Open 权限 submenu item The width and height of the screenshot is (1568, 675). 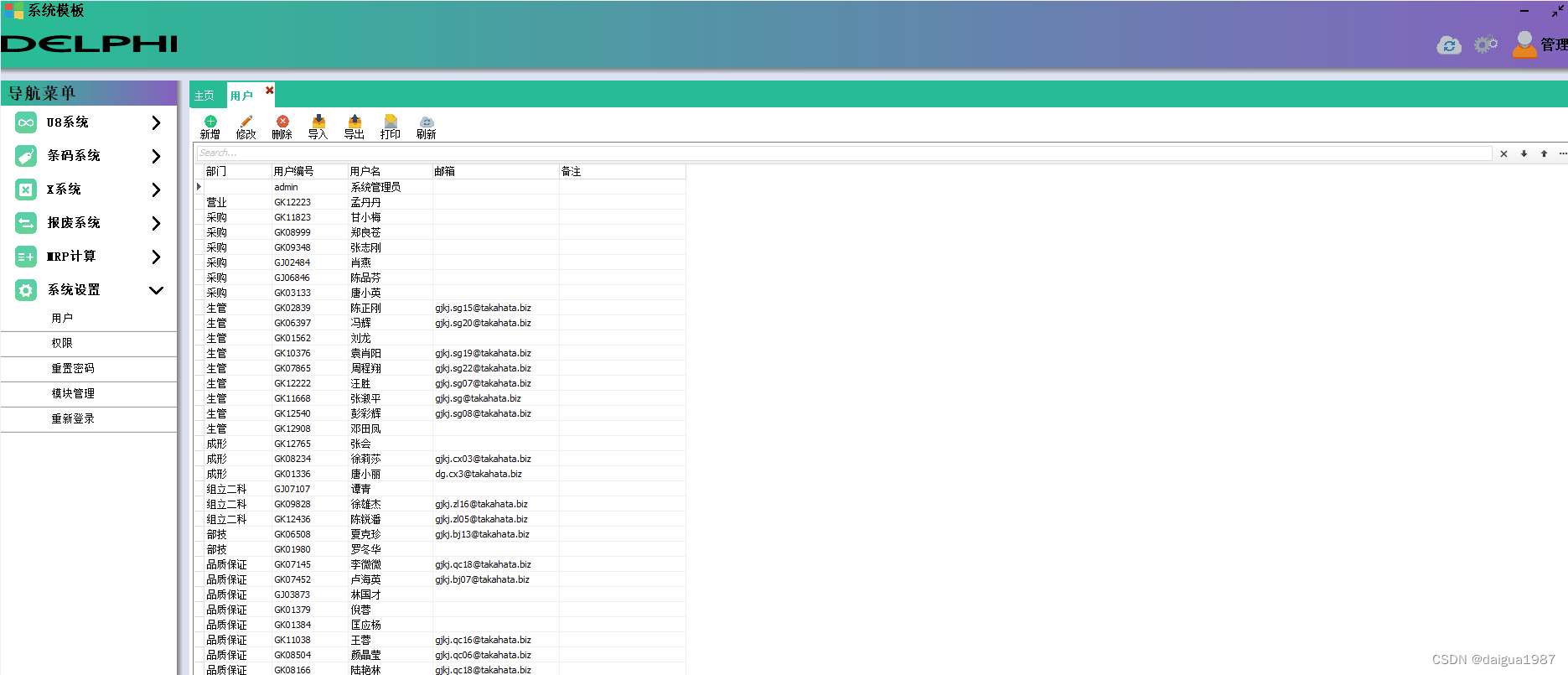tap(89, 344)
